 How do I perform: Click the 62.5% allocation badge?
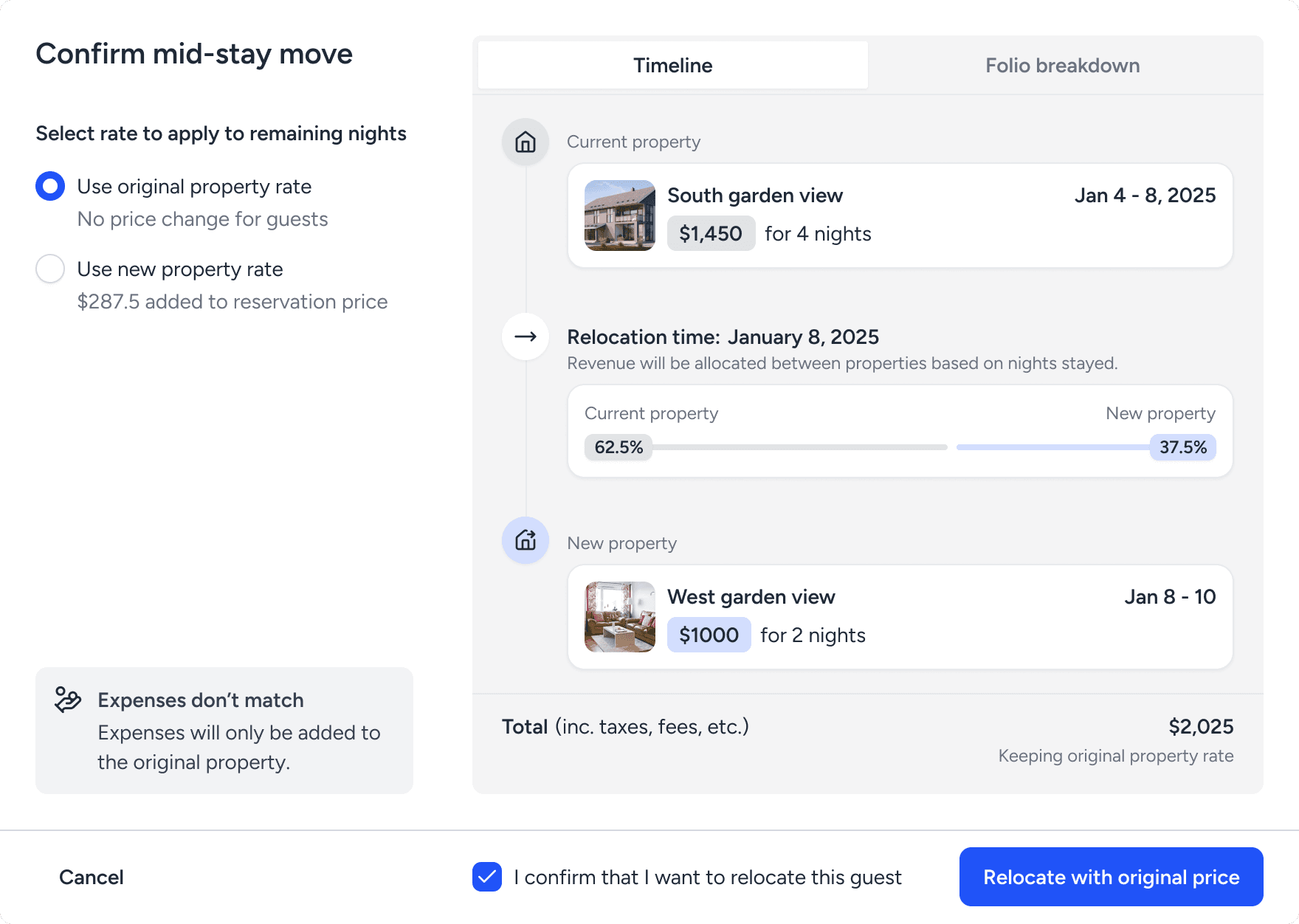(619, 447)
